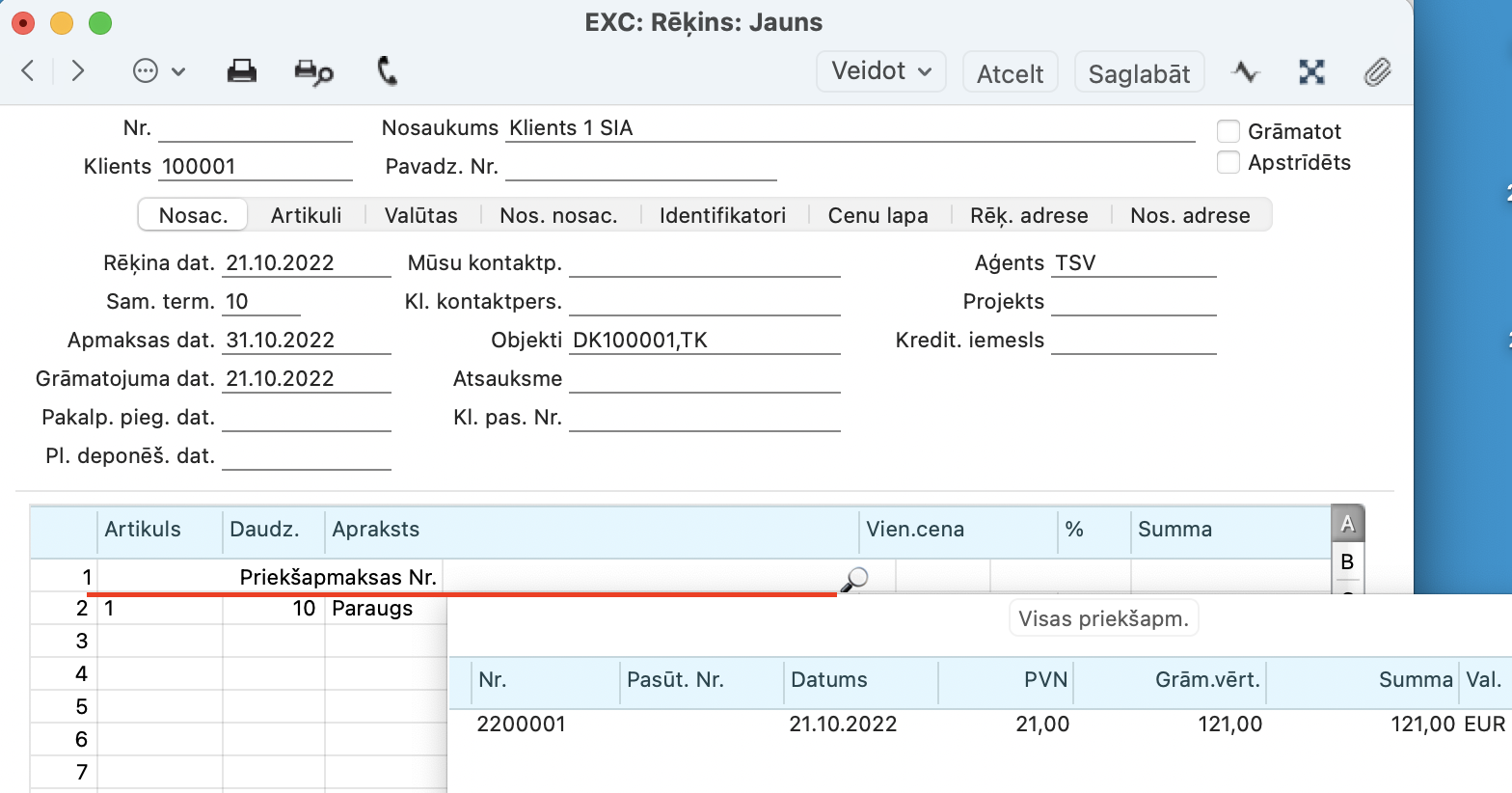1512x793 pixels.
Task: Switch to the Artikuli tab
Action: pos(306,215)
